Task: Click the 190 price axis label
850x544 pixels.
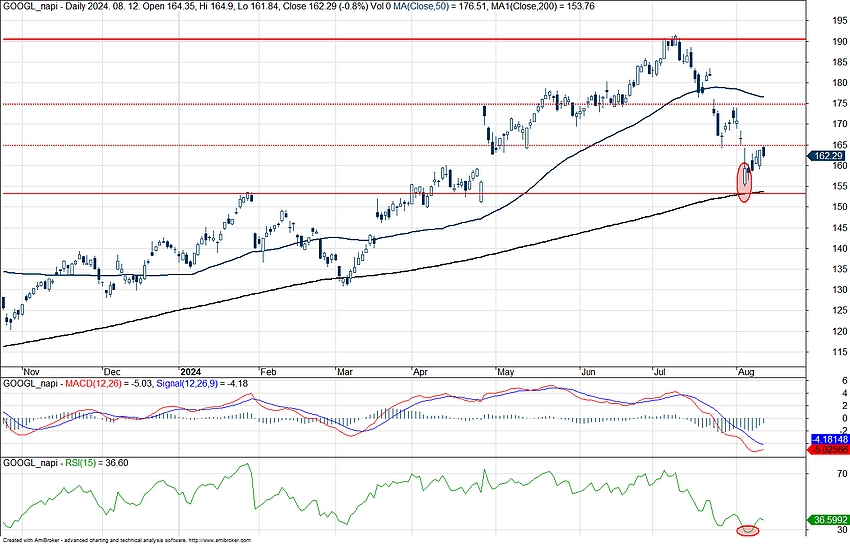Action: (839, 42)
